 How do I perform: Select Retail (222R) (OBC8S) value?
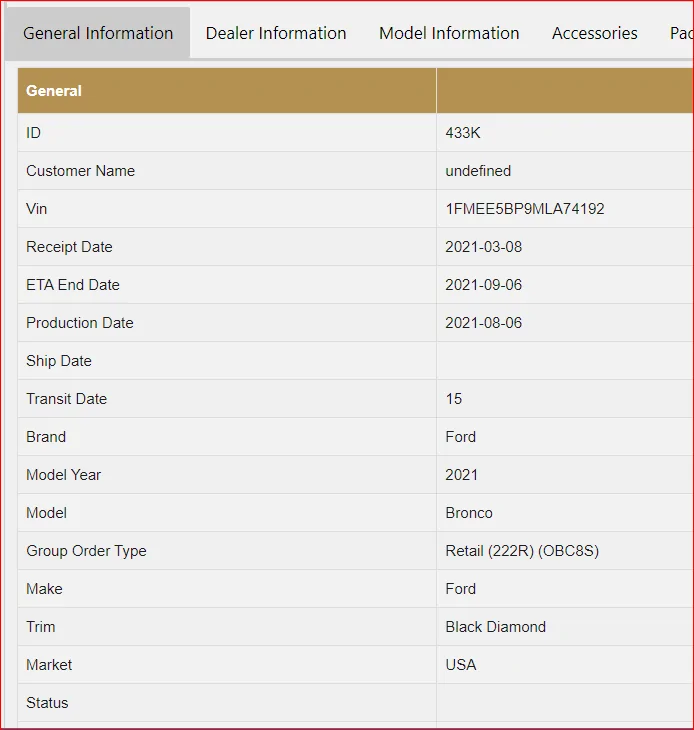pyautogui.click(x=522, y=551)
